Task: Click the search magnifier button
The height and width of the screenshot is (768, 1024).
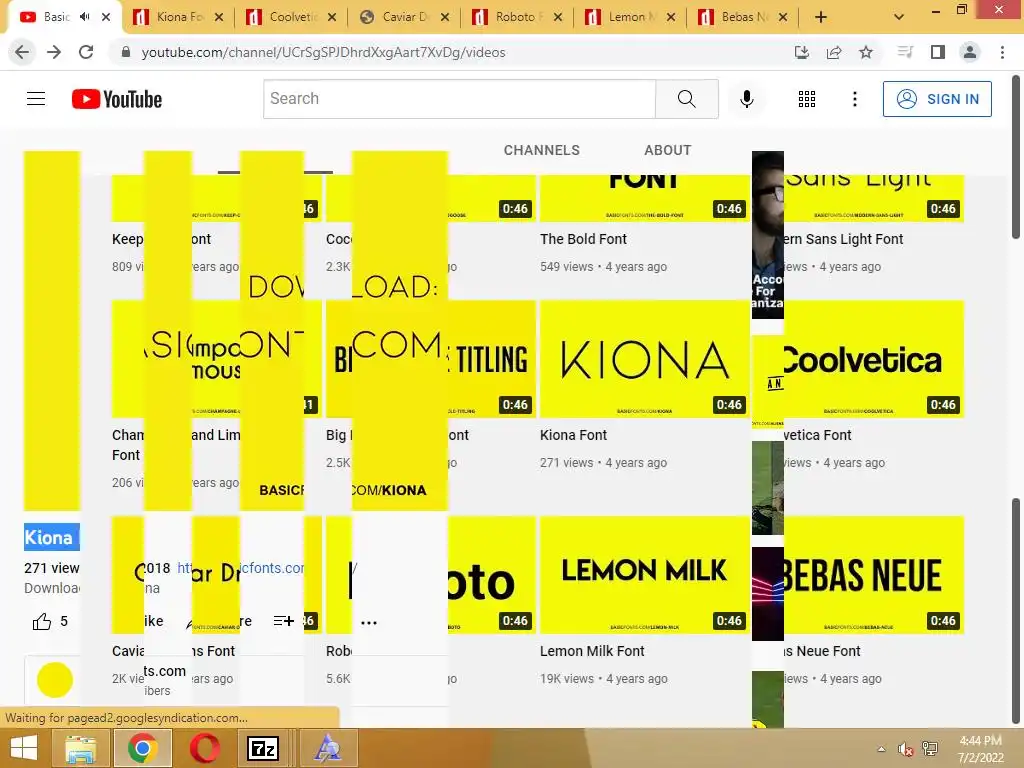Action: (x=686, y=99)
